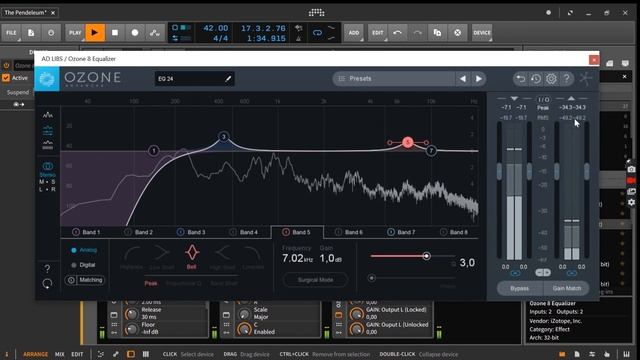The width and height of the screenshot is (640, 360).
Task: Click Surgical Mode button
Action: pyautogui.click(x=316, y=280)
